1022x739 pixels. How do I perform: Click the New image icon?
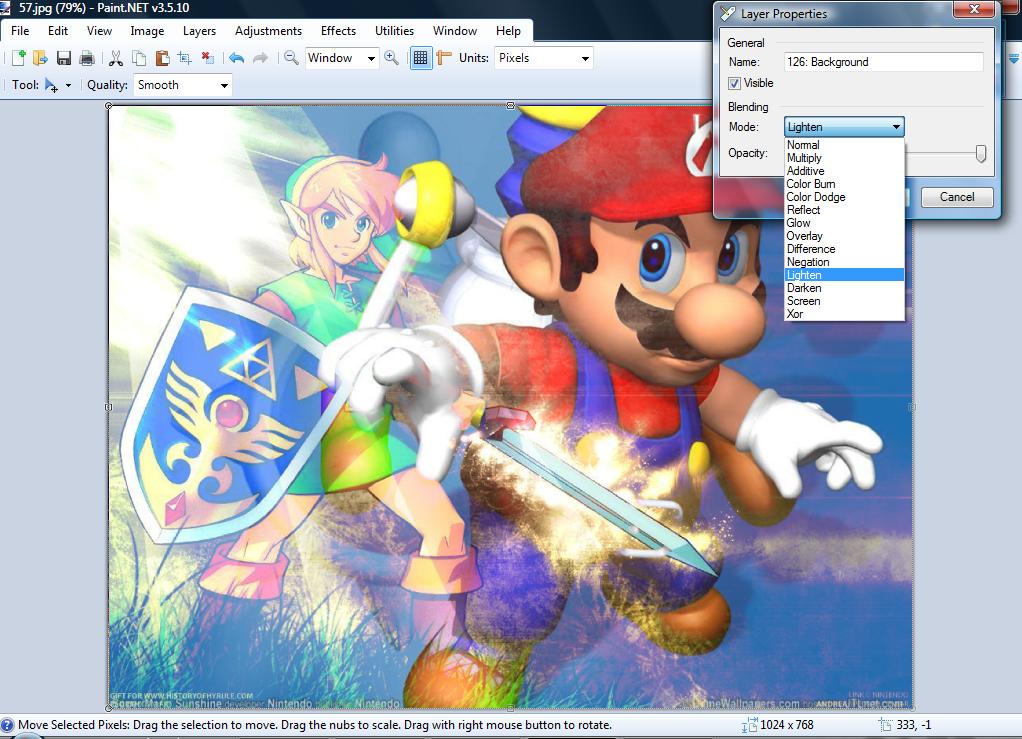tap(18, 58)
